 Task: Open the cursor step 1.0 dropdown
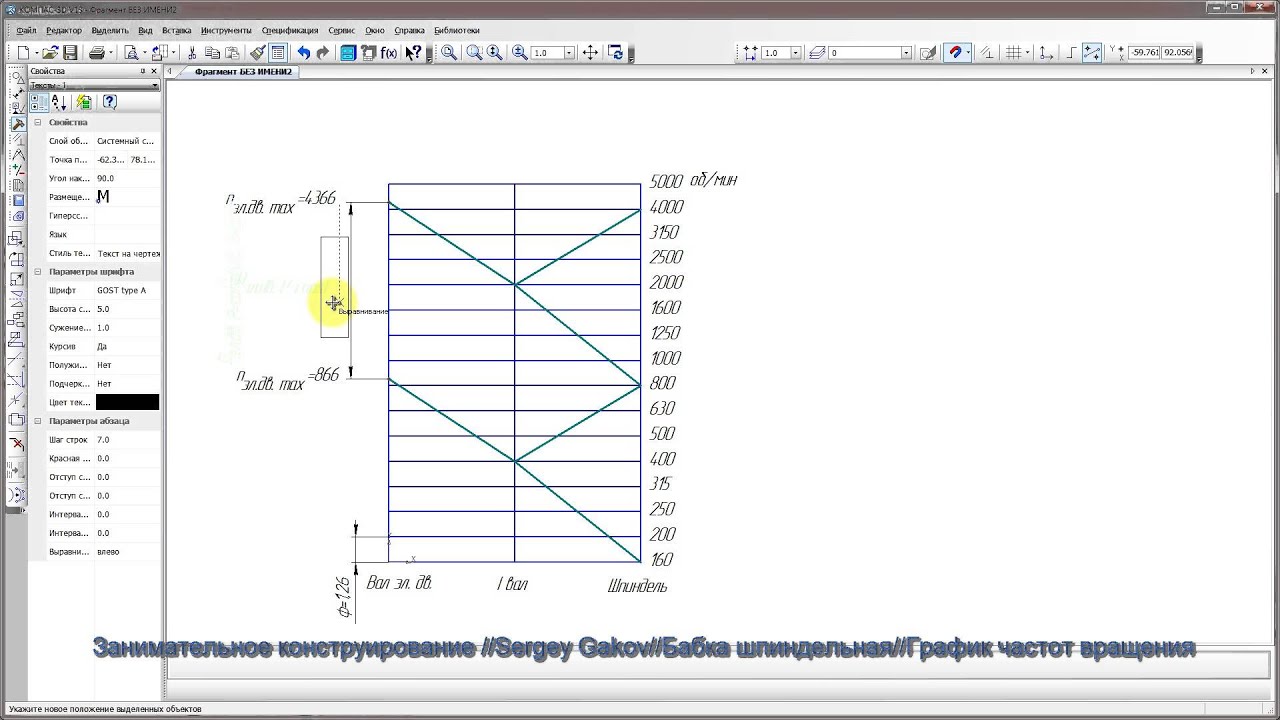(x=795, y=52)
